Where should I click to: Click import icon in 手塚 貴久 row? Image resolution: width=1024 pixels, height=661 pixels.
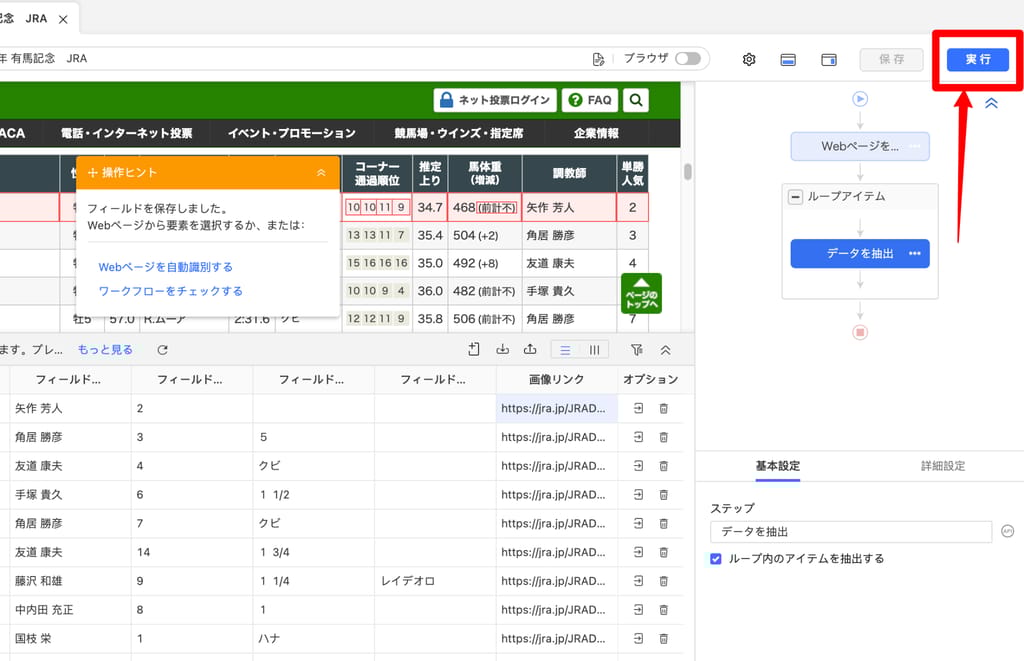(x=638, y=494)
